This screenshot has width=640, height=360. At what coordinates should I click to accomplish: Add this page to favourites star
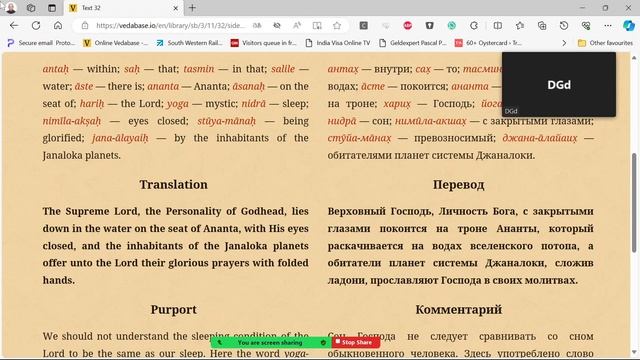point(337,25)
